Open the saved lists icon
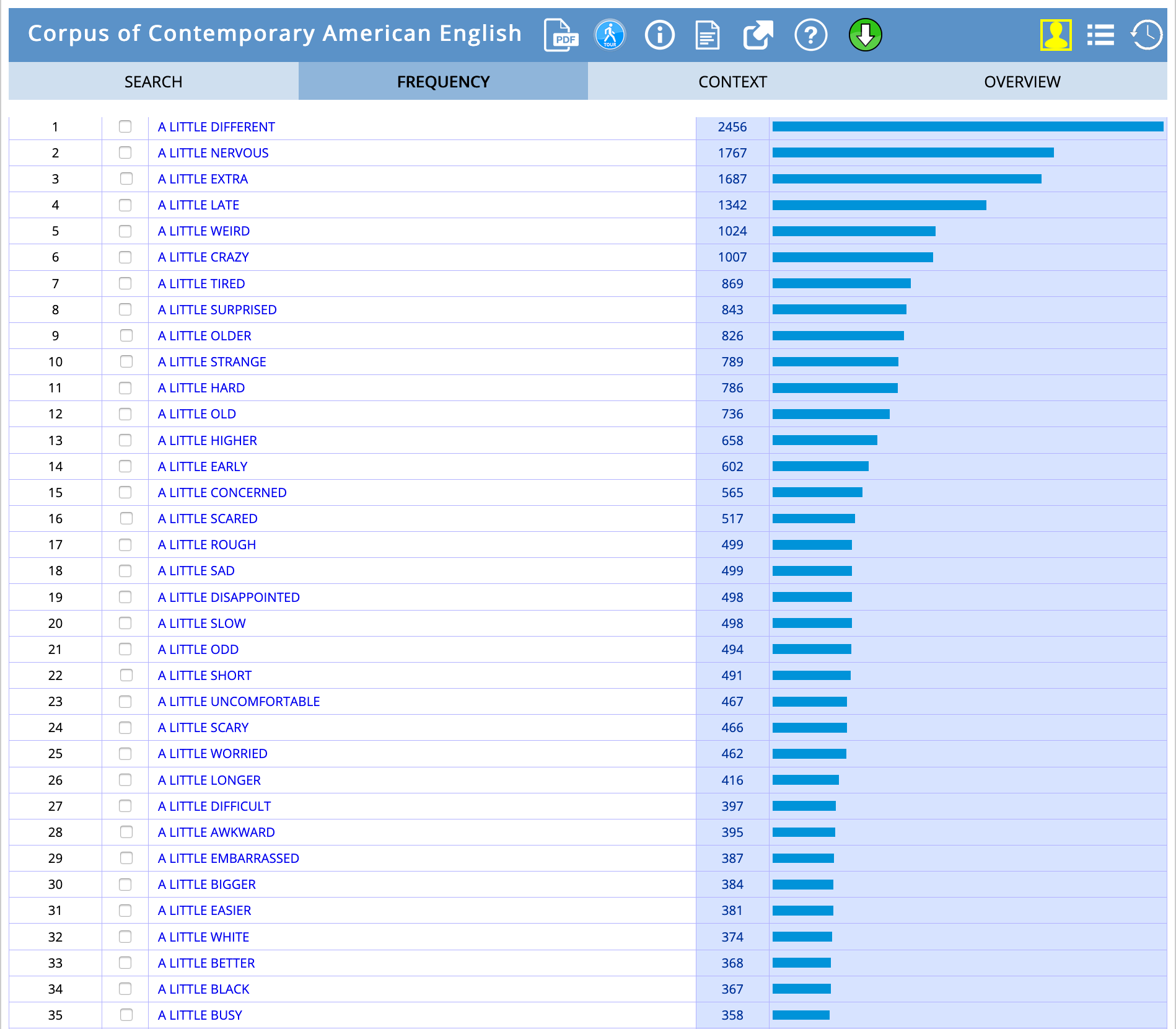 pos(1100,35)
